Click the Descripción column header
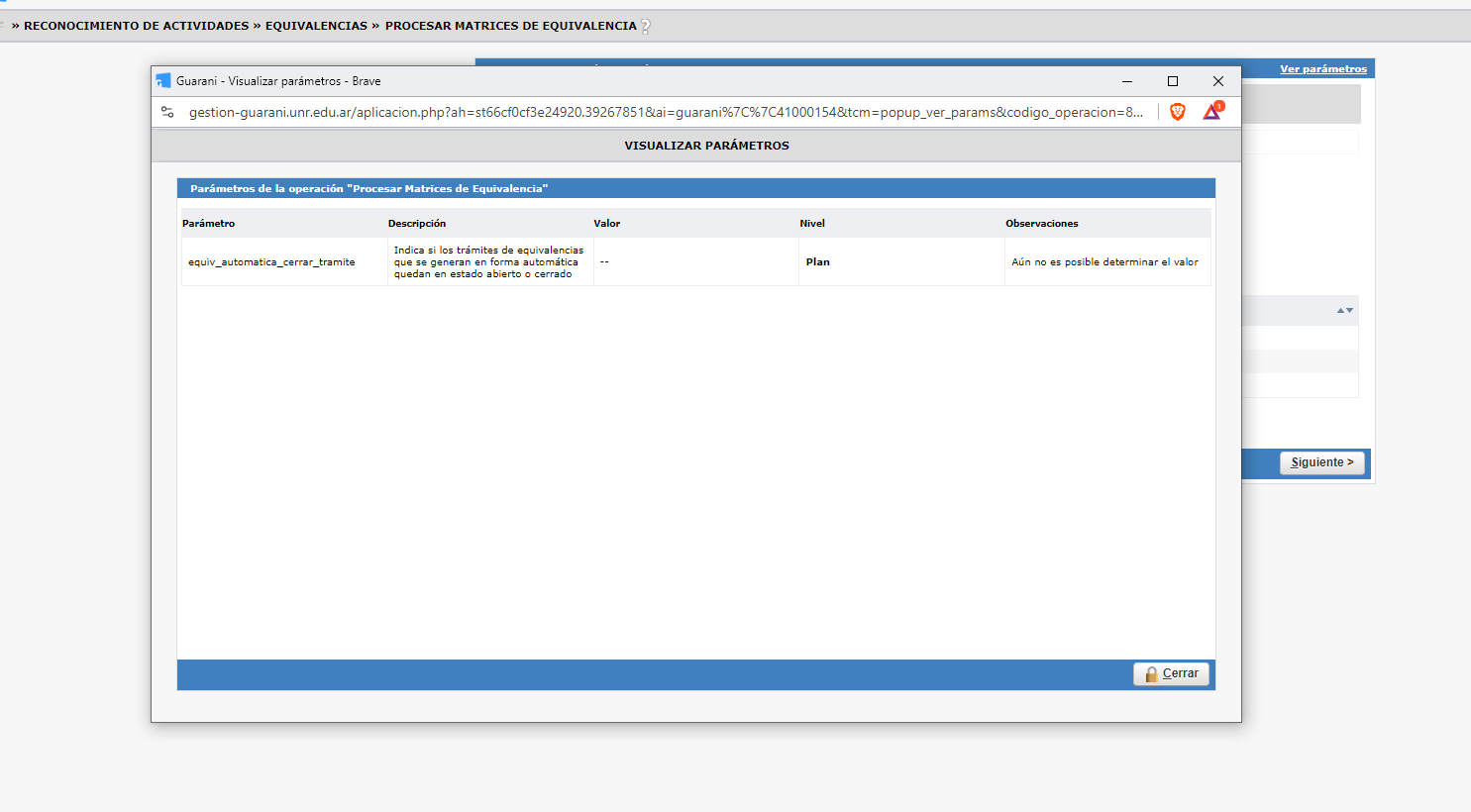The height and width of the screenshot is (812, 1471). click(417, 224)
